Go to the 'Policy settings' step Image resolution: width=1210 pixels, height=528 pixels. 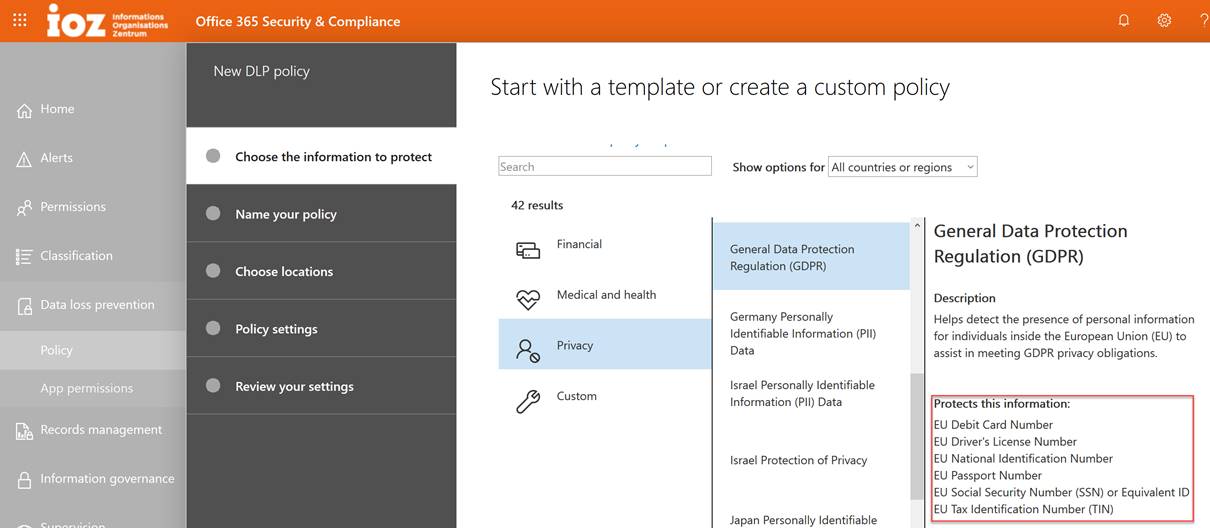click(321, 329)
